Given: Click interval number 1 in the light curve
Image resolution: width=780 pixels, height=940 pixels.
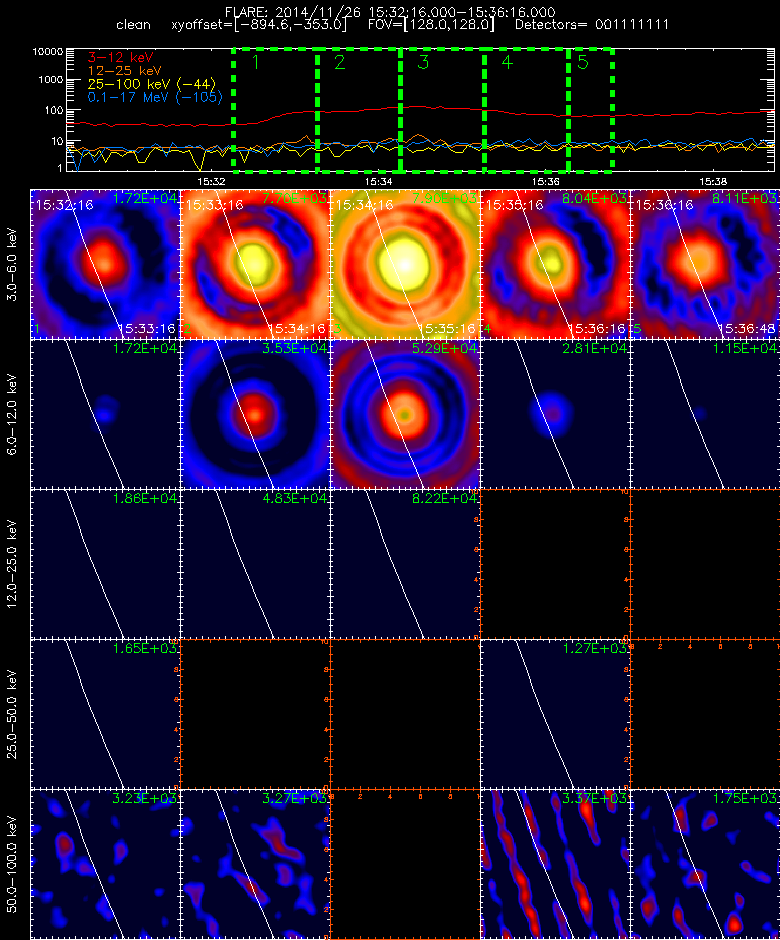Looking at the screenshot, I should (x=256, y=62).
